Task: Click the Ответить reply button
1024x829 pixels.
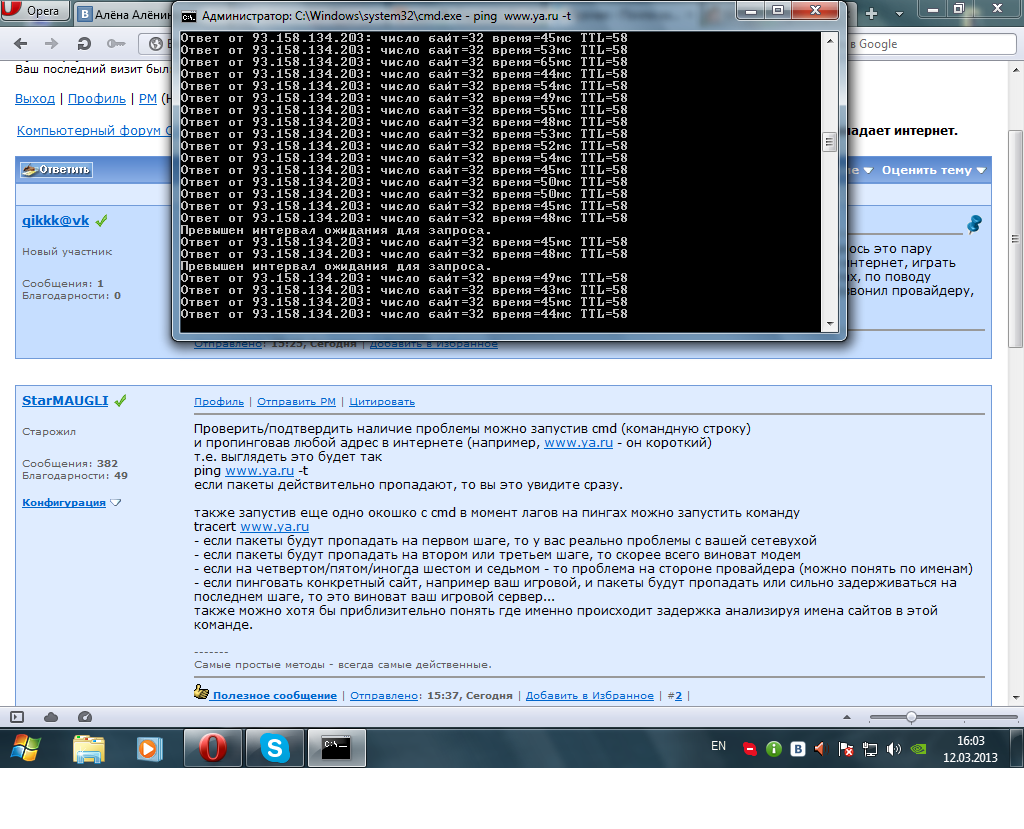Action: click(56, 170)
